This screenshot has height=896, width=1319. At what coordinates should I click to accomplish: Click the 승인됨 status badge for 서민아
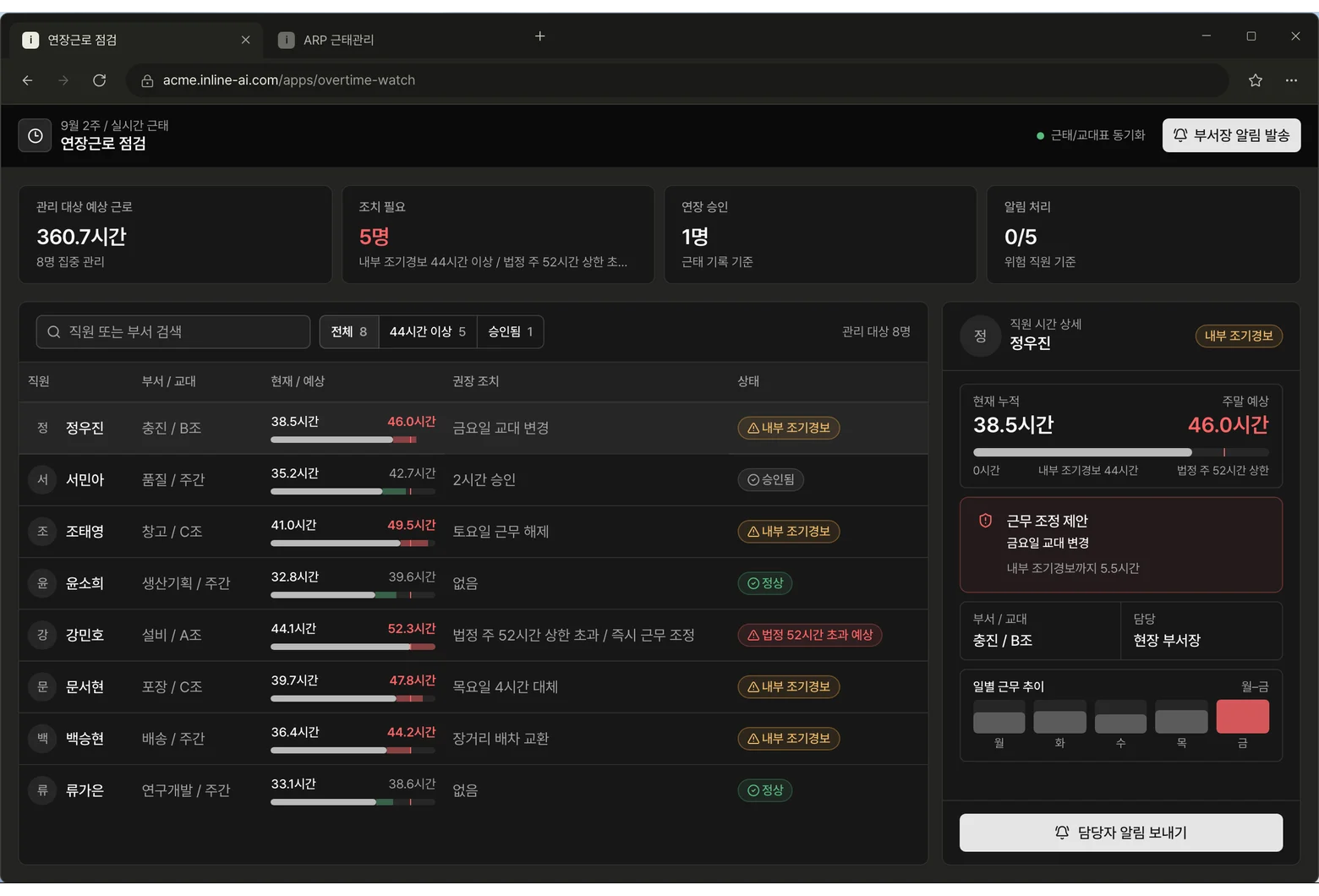point(771,480)
